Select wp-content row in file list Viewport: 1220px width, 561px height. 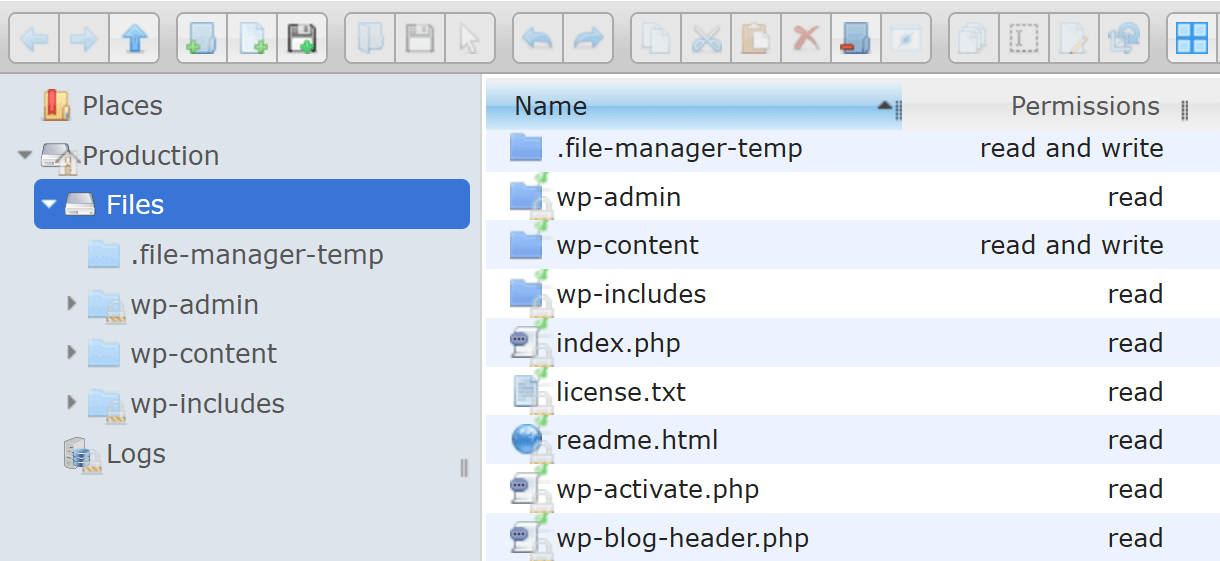pyautogui.click(x=853, y=245)
